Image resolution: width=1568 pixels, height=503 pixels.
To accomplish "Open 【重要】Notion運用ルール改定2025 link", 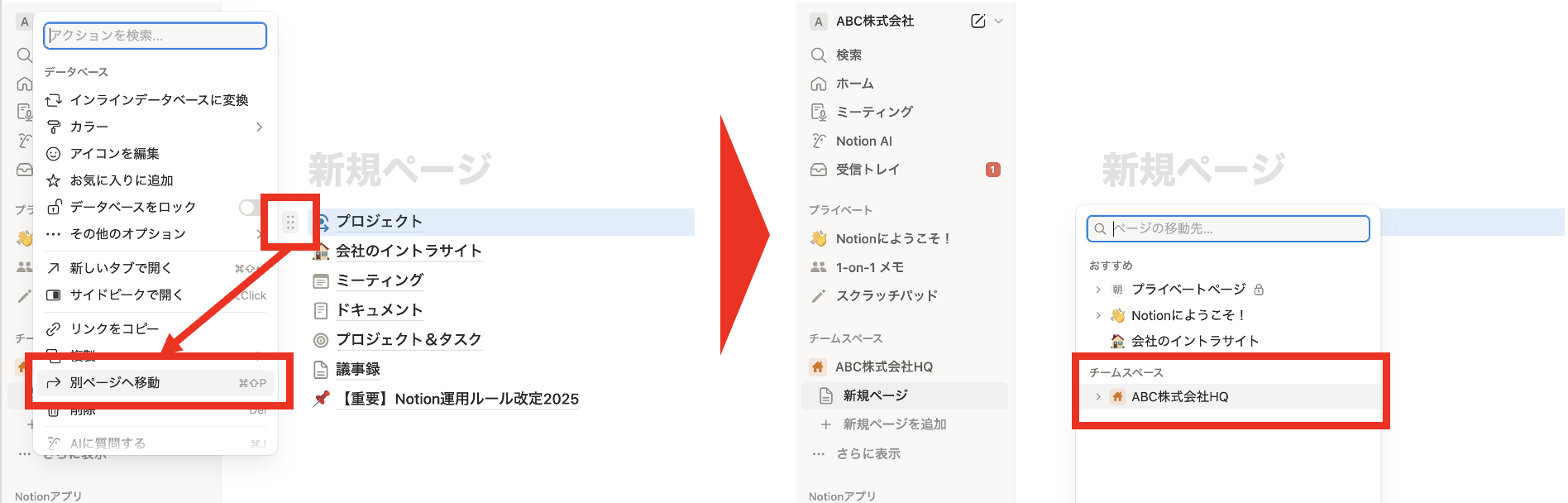I will (459, 399).
